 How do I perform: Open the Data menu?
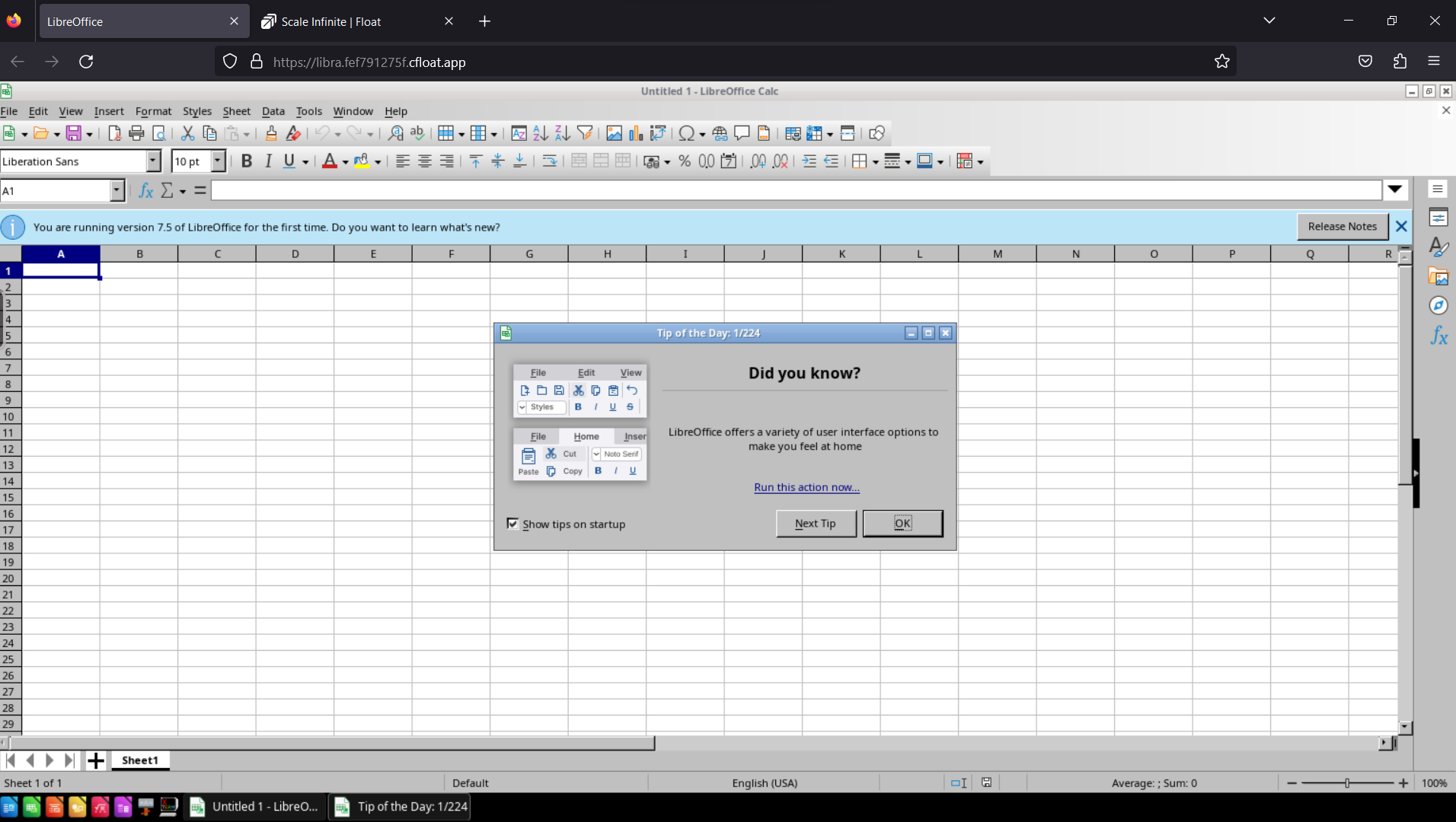[273, 111]
